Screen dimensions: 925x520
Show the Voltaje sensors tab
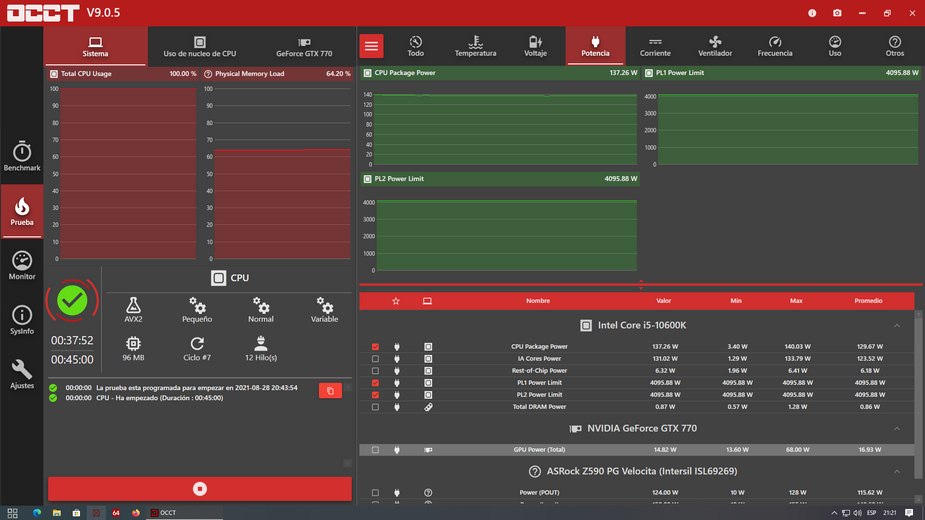pos(535,46)
